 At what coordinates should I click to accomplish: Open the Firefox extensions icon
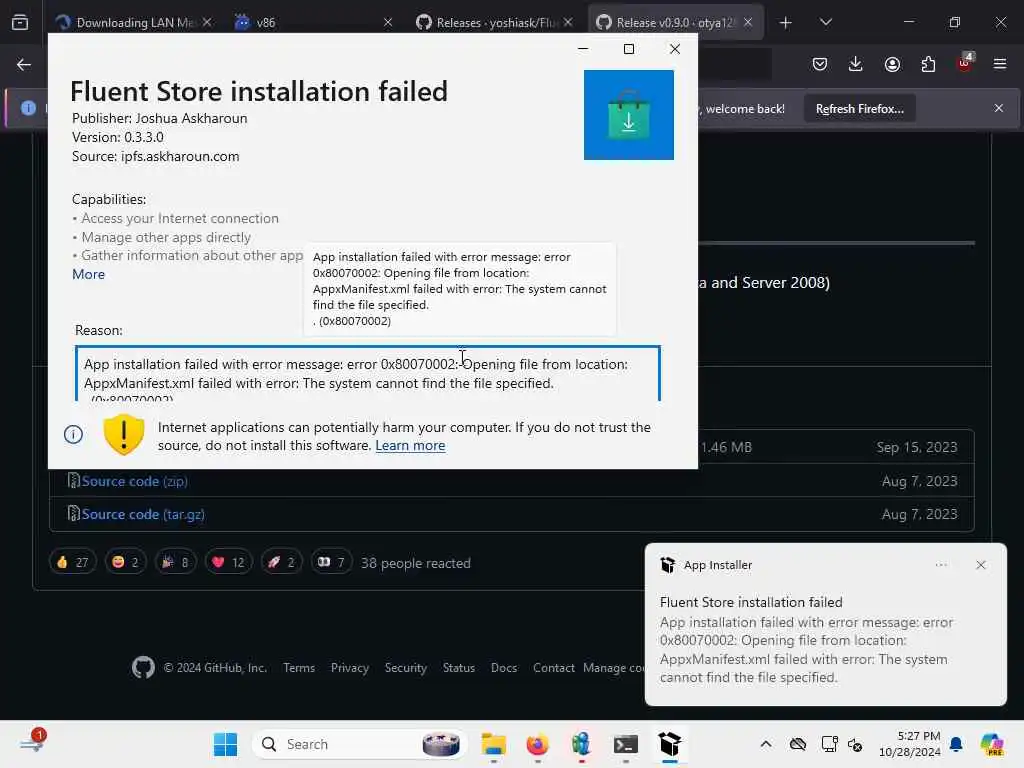click(x=928, y=64)
